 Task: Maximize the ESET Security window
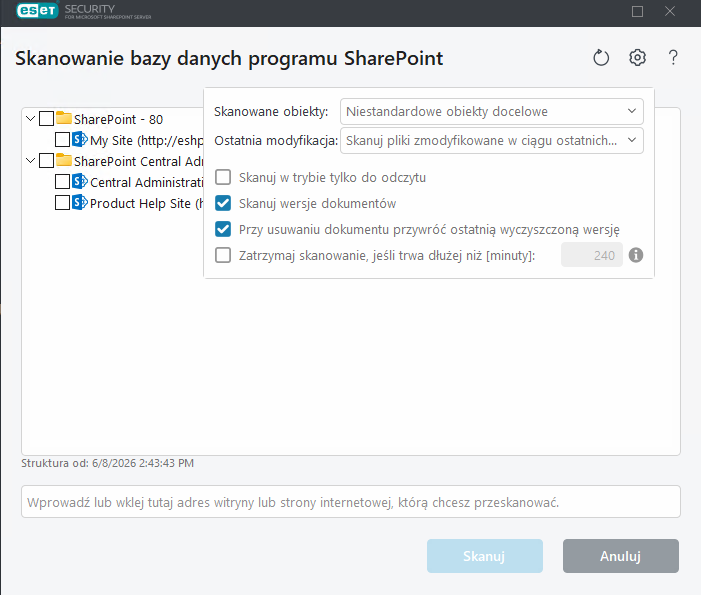coord(637,11)
